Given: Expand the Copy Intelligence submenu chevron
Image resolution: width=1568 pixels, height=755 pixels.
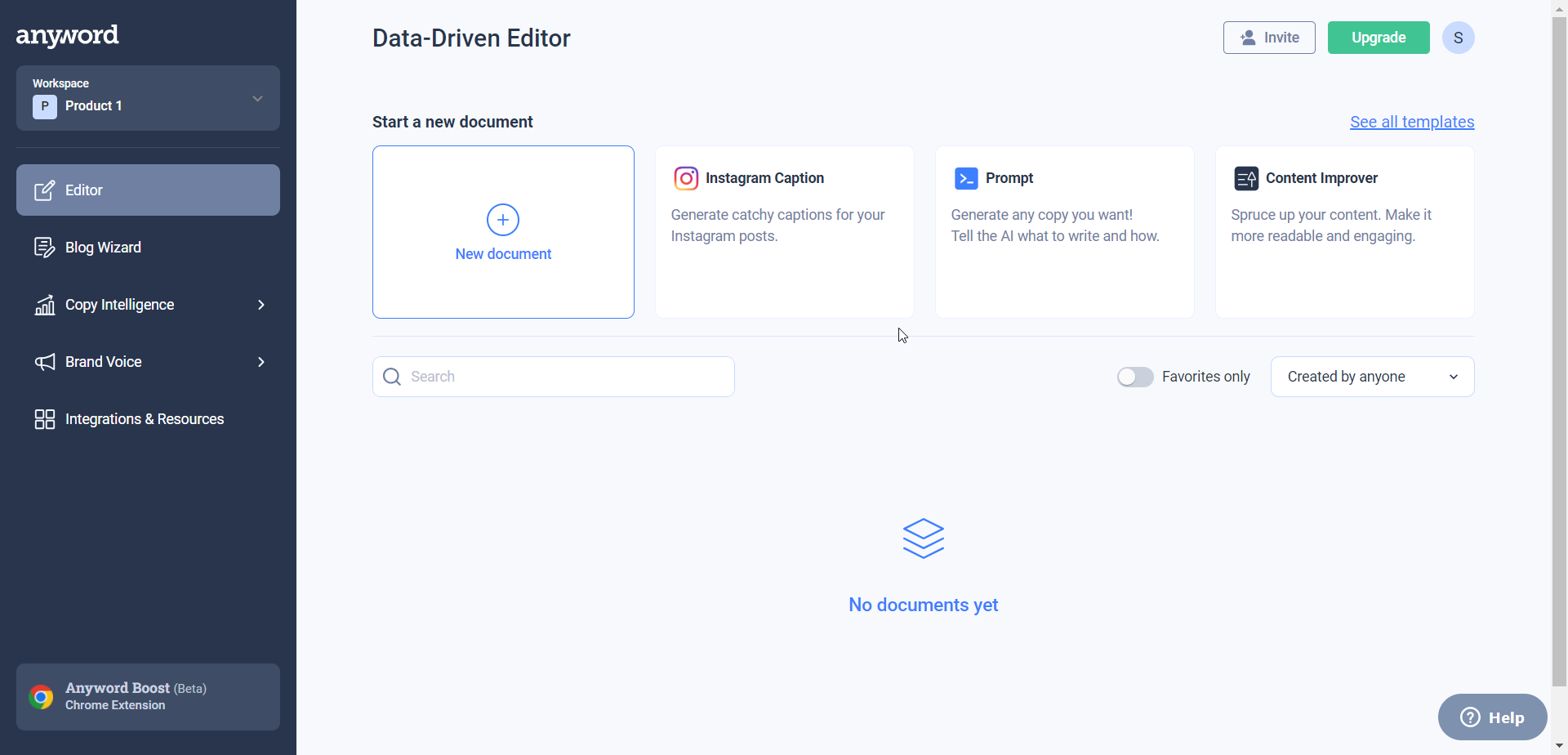Looking at the screenshot, I should point(261,304).
